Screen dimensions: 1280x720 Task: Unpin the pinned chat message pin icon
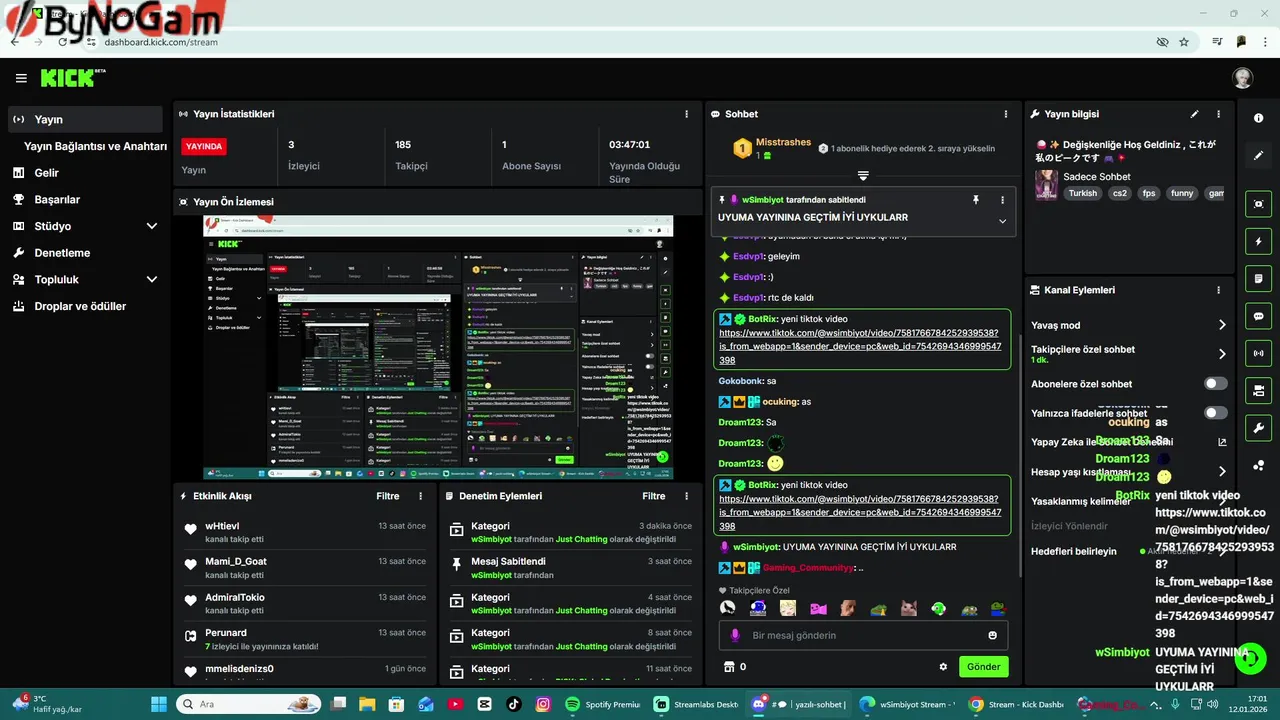click(976, 200)
